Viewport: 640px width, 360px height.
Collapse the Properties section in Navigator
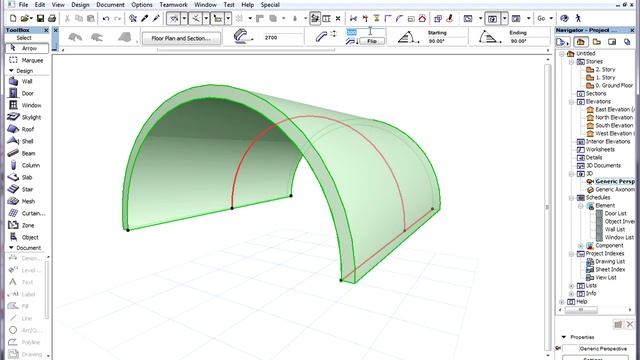click(x=564, y=337)
